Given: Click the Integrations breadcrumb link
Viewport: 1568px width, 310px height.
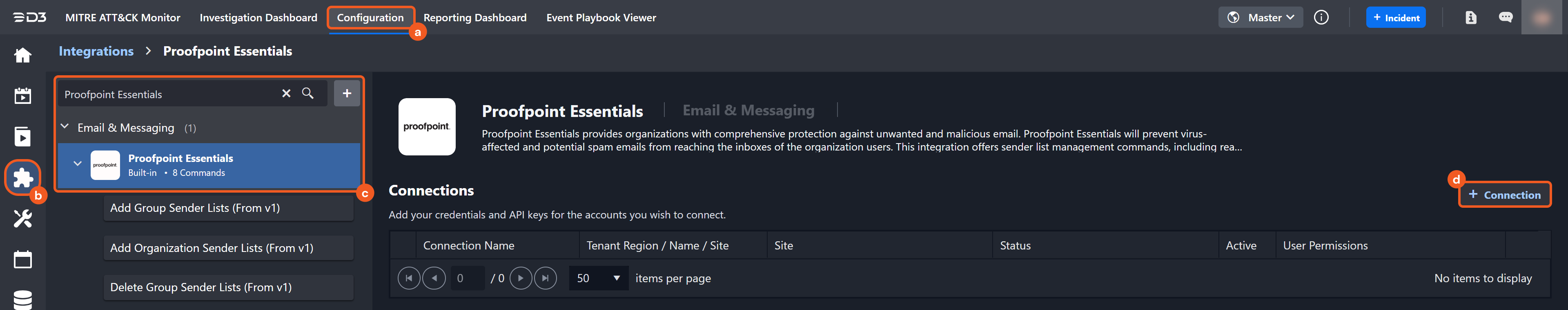Looking at the screenshot, I should click(96, 51).
